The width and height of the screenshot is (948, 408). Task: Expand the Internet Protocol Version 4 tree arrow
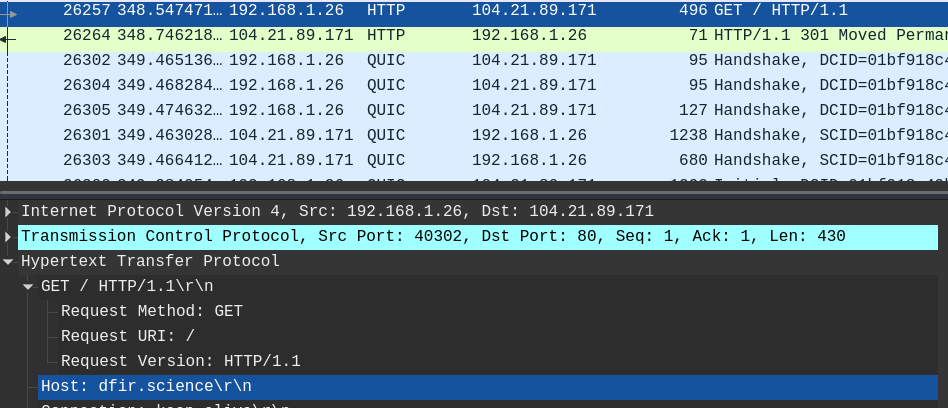[9, 211]
